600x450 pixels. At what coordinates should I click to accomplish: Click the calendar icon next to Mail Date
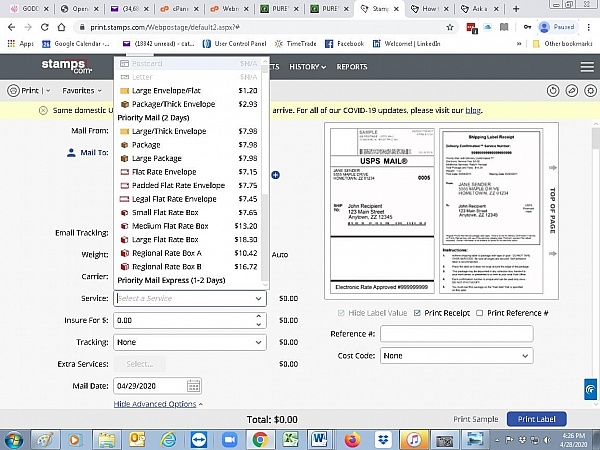[194, 386]
